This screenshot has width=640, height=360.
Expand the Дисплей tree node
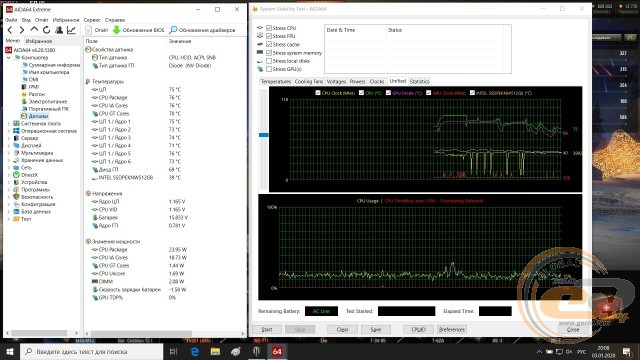(x=9, y=146)
